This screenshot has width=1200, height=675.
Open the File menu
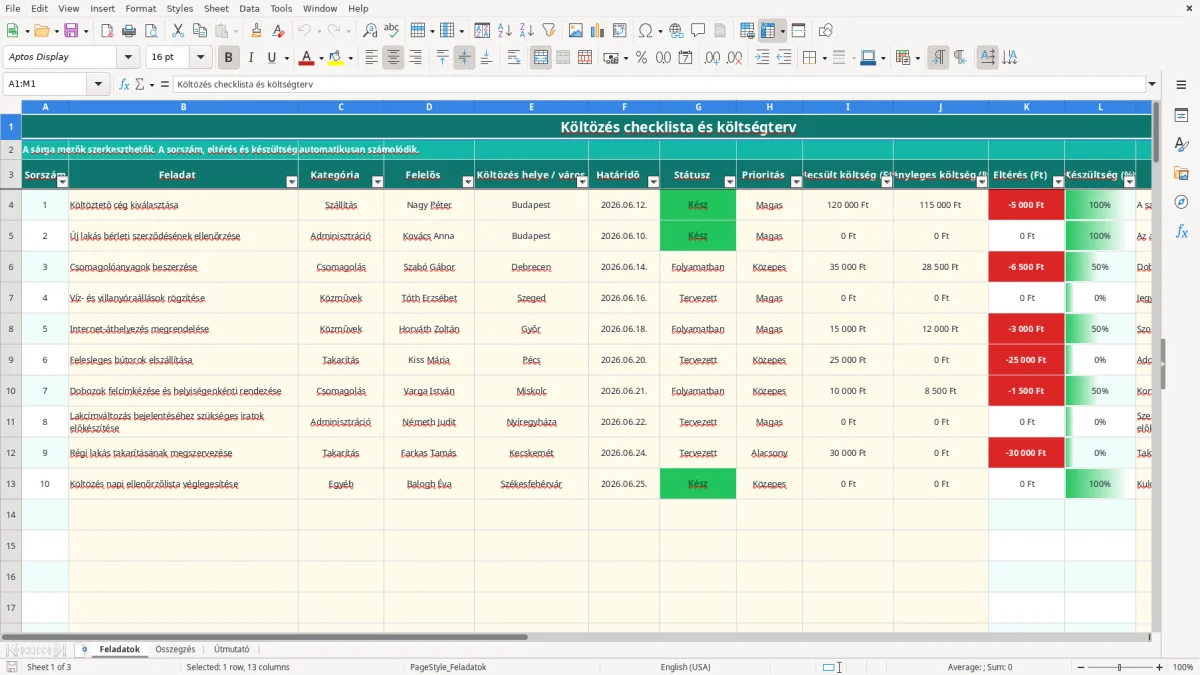pyautogui.click(x=12, y=8)
